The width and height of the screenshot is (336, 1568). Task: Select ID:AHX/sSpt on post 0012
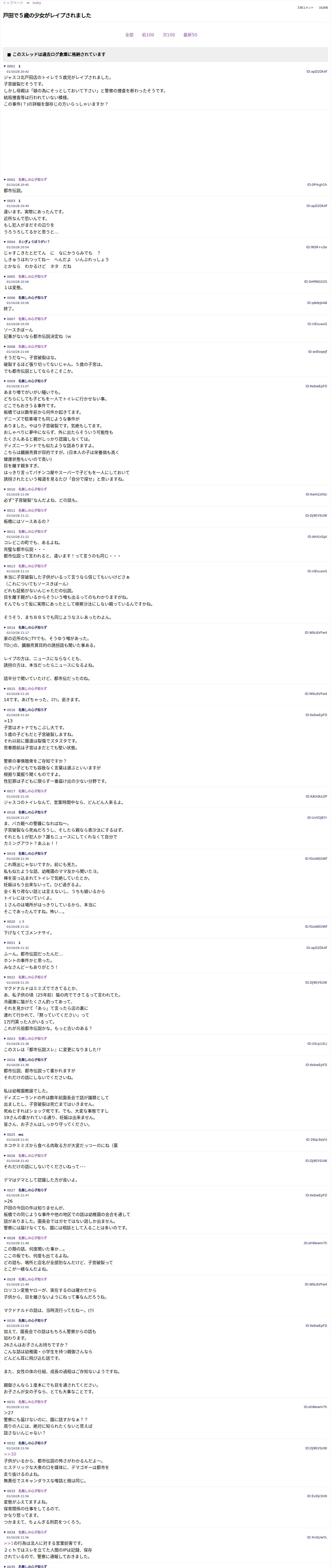pos(317,537)
